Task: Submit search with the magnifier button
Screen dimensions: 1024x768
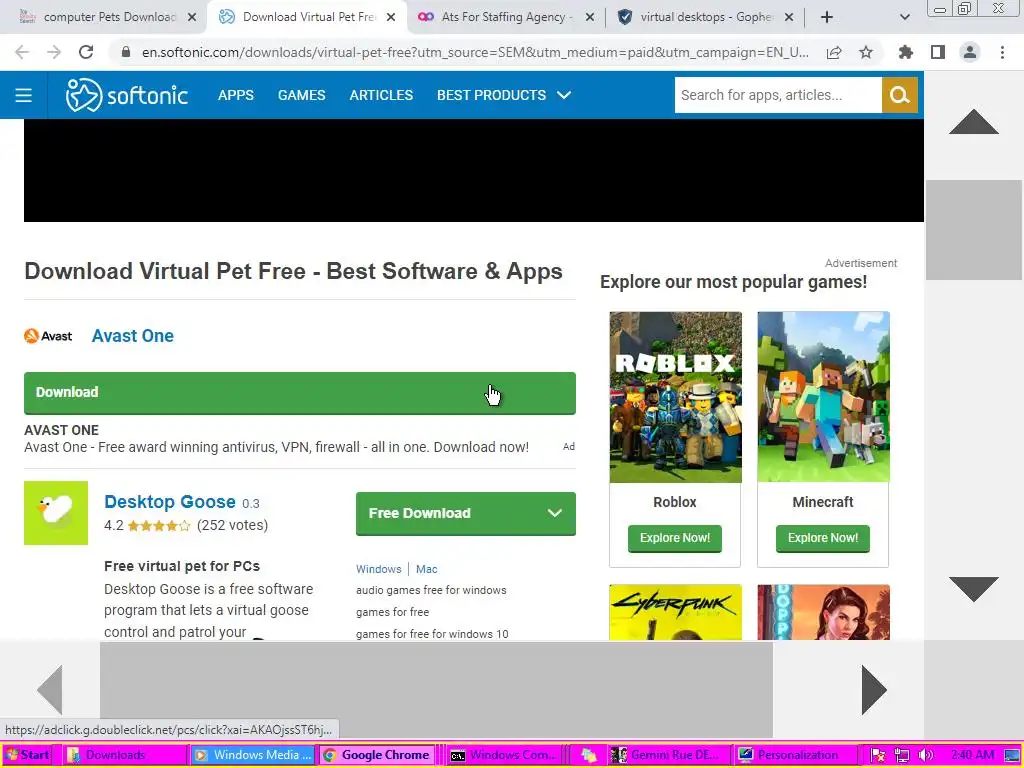Action: pyautogui.click(x=899, y=95)
